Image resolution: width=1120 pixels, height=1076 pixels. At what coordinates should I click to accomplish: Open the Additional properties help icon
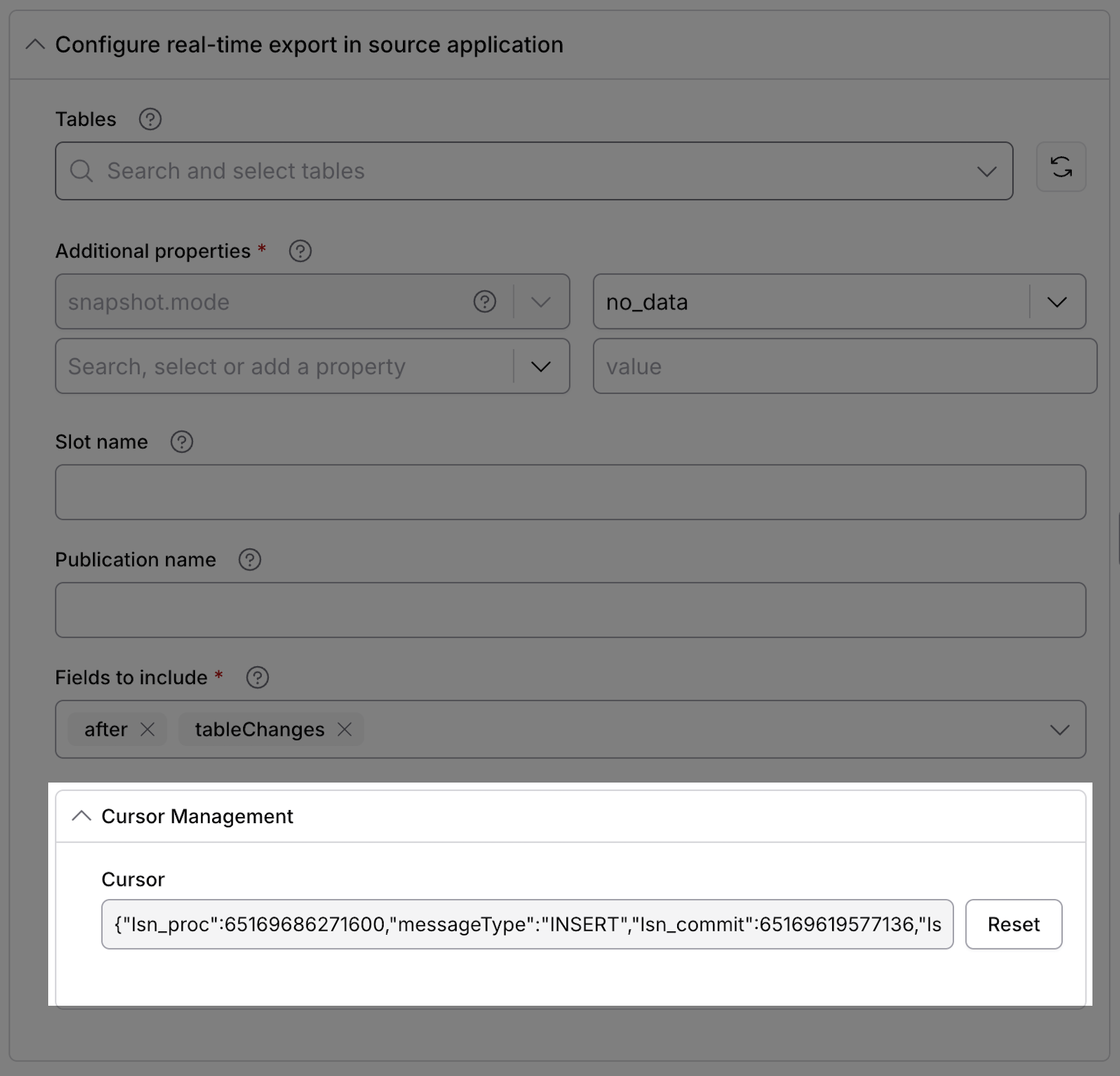click(x=300, y=251)
